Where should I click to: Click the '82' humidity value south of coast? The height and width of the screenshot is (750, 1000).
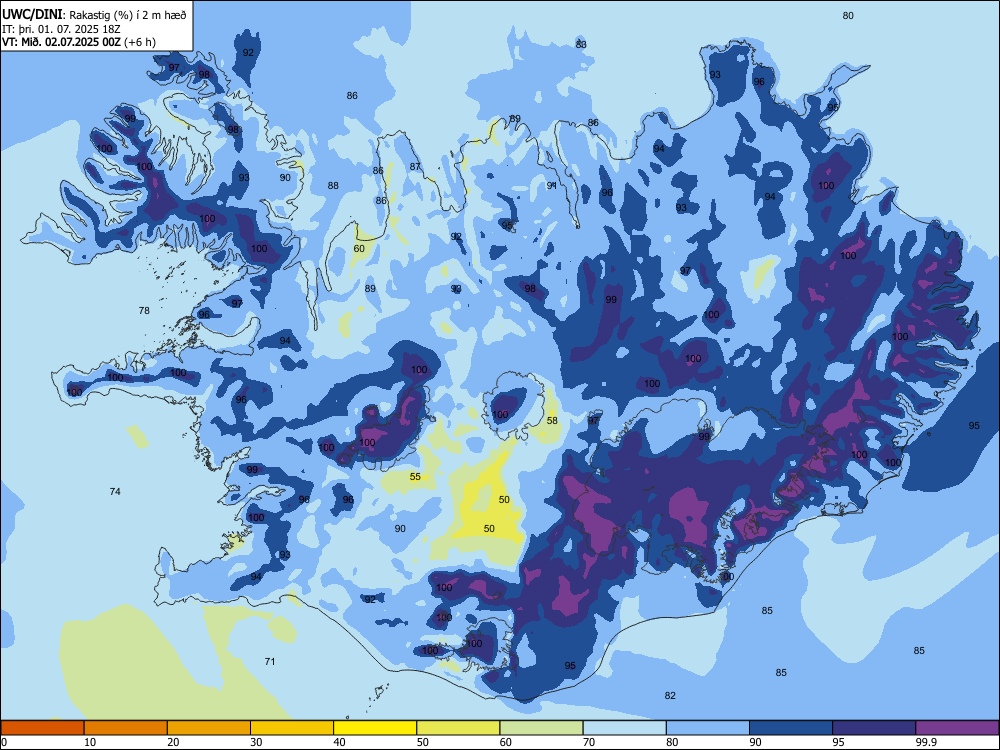670,695
